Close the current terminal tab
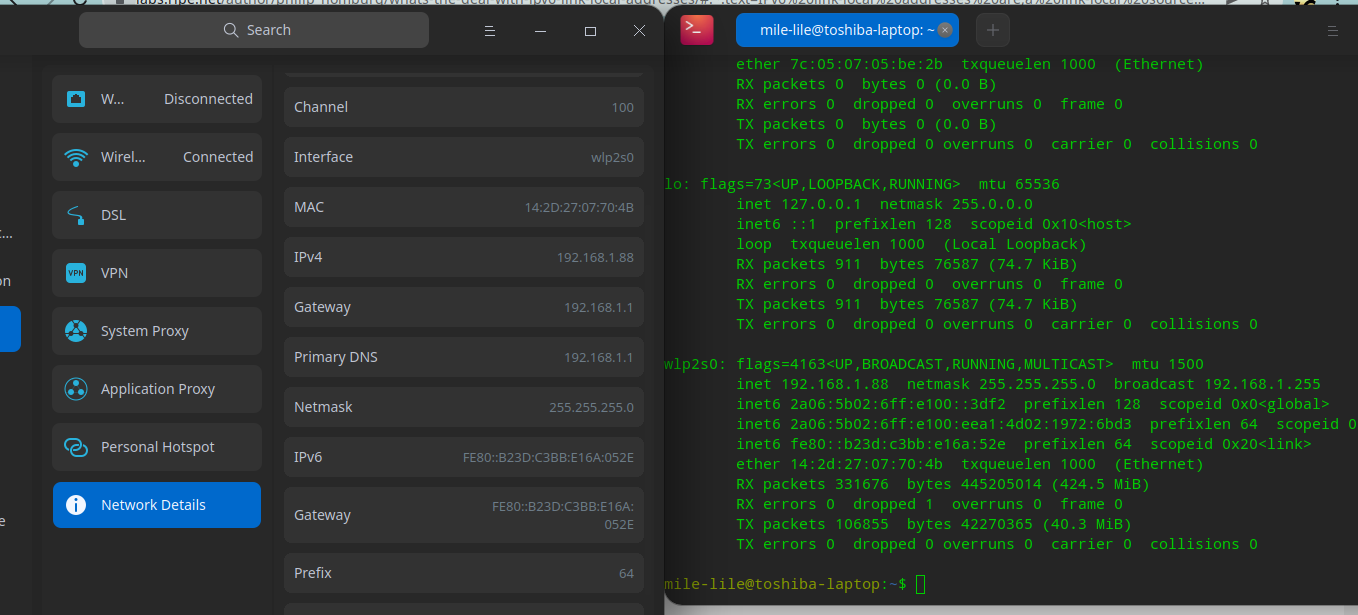1358x615 pixels. 944,30
